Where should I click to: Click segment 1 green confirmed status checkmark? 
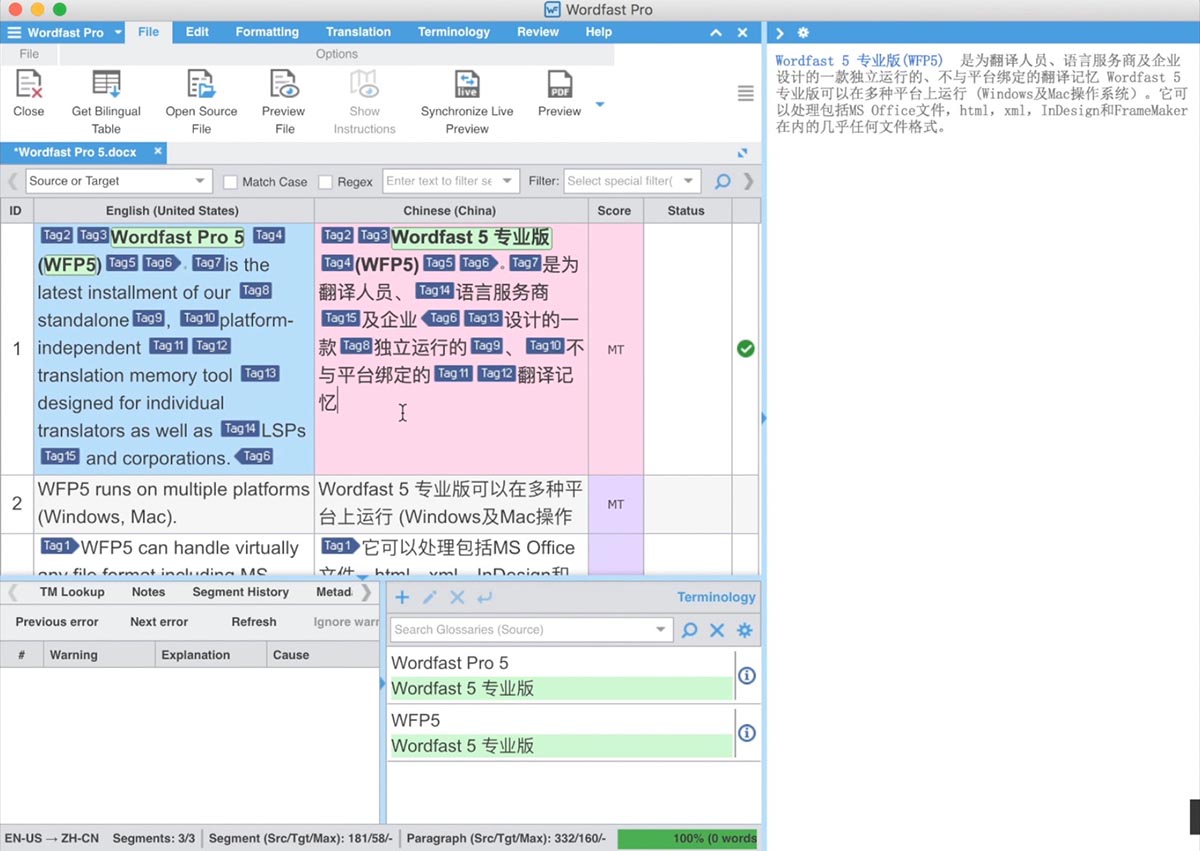(x=745, y=349)
